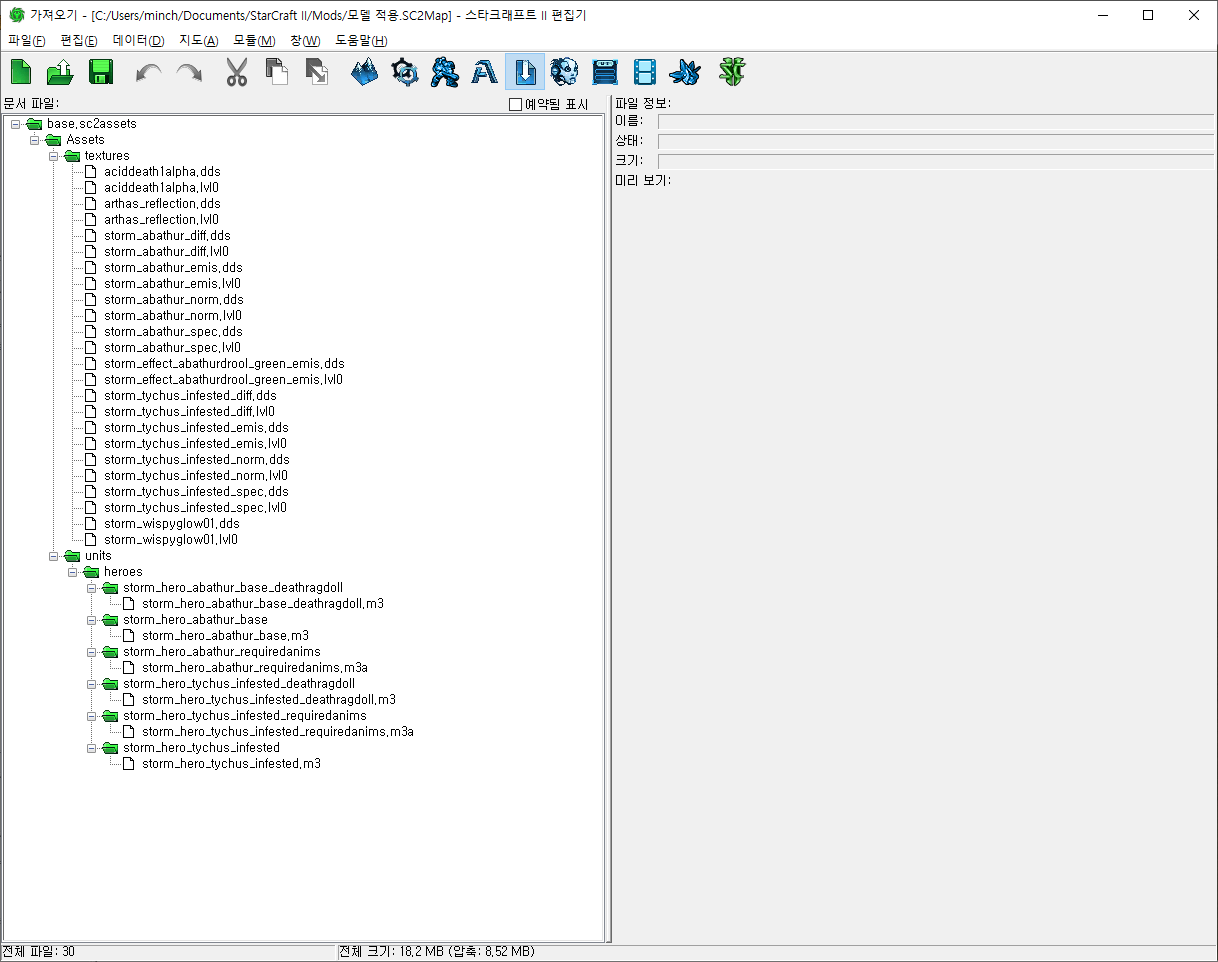Open the 편집(E) menu
Image resolution: width=1218 pixels, height=962 pixels.
(79, 40)
